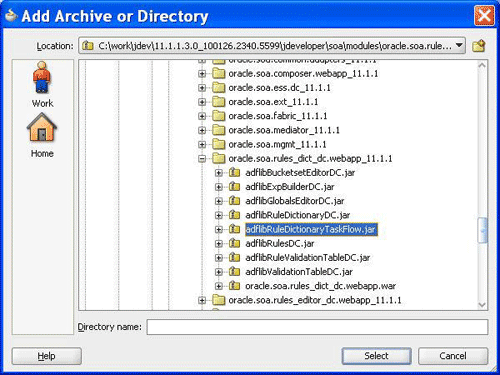
Task: Click the Location path combo box
Action: tap(272, 45)
